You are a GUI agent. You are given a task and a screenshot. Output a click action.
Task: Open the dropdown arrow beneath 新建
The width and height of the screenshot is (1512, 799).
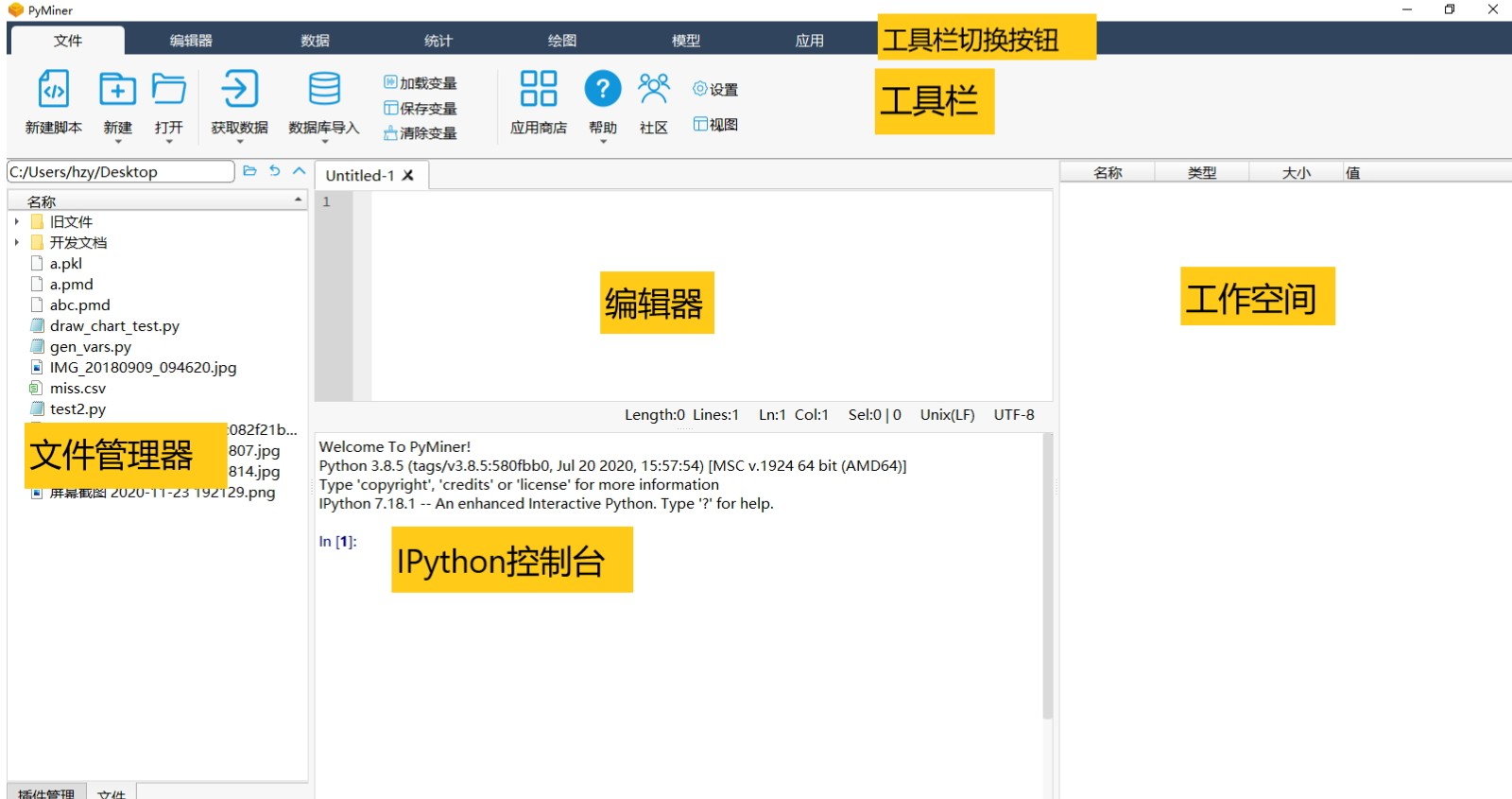118,142
